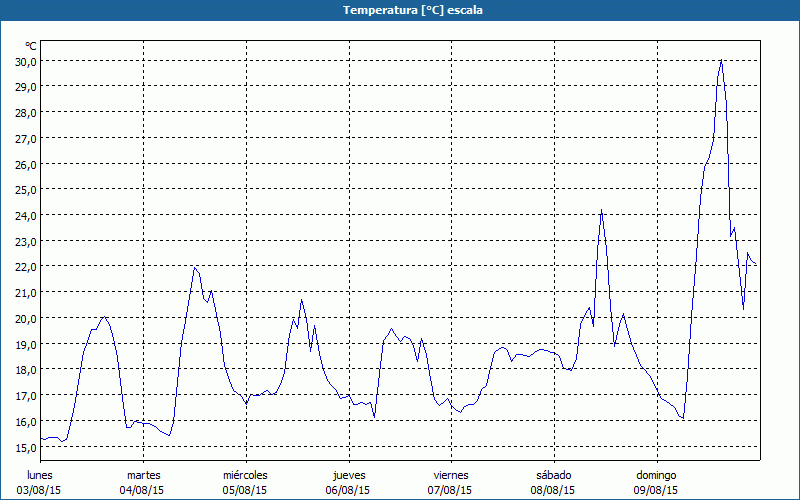
Task: Click the date label 03/08/15
Action: point(41,490)
